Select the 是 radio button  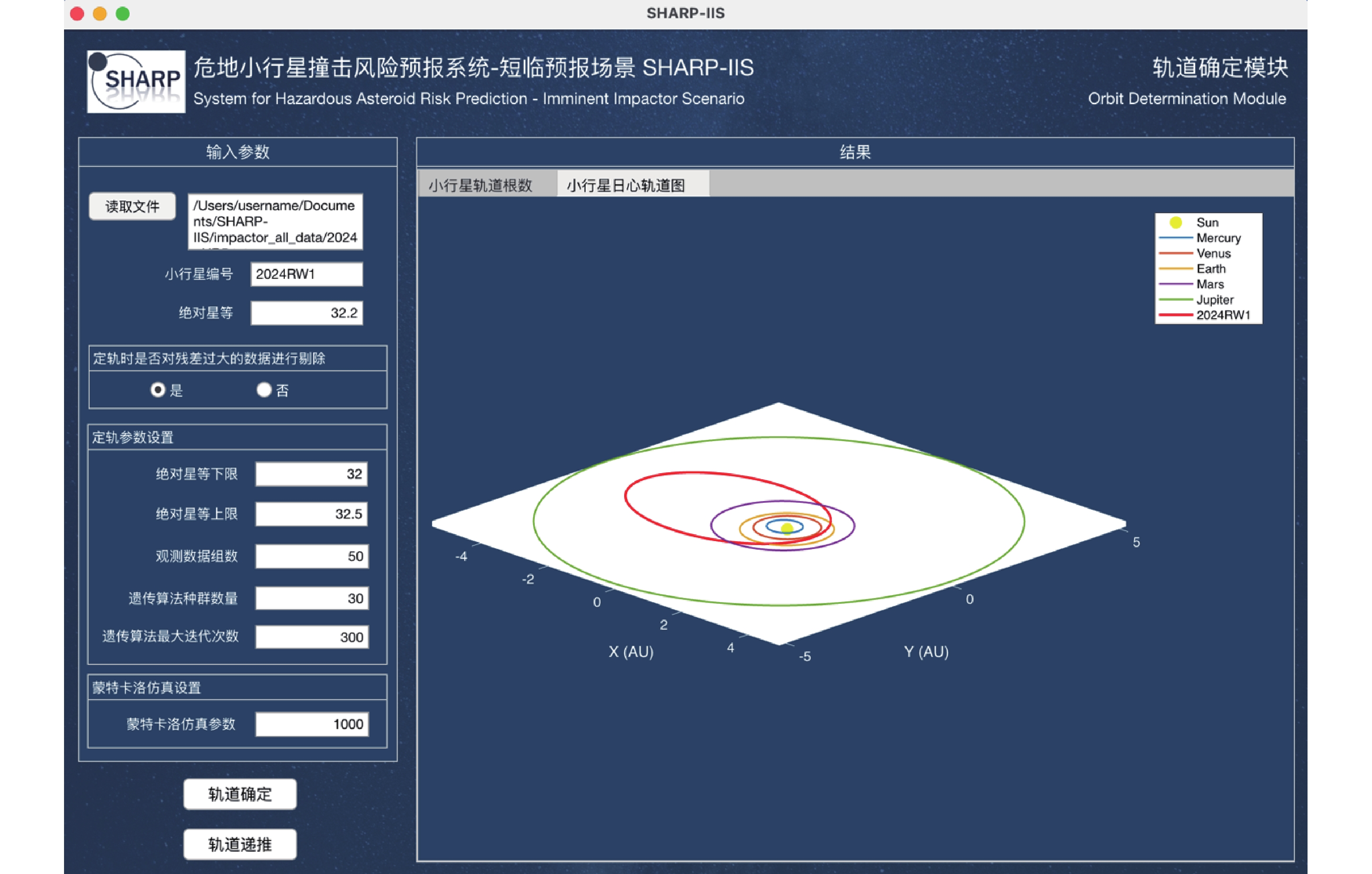[x=158, y=390]
